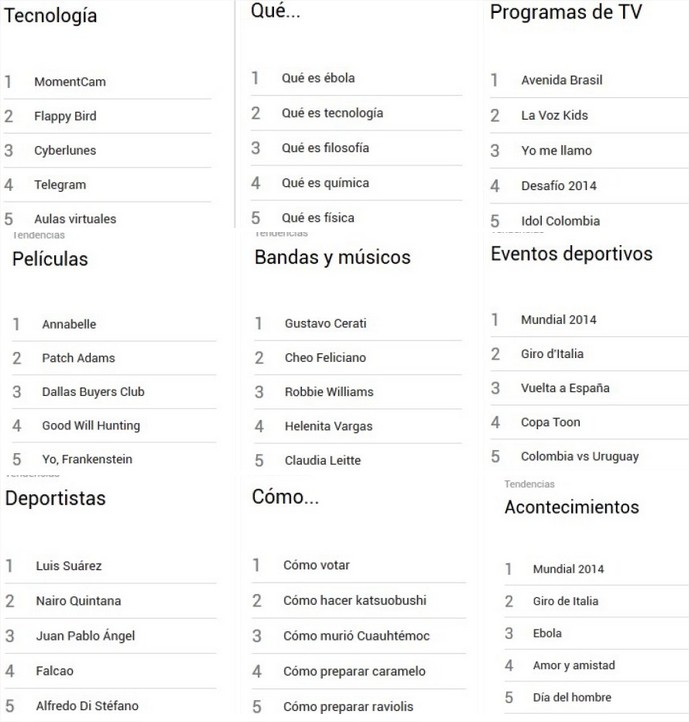Image resolution: width=689 pixels, height=722 pixels.
Task: Select the Dallas Buyers Club movie entry
Action: tap(93, 392)
